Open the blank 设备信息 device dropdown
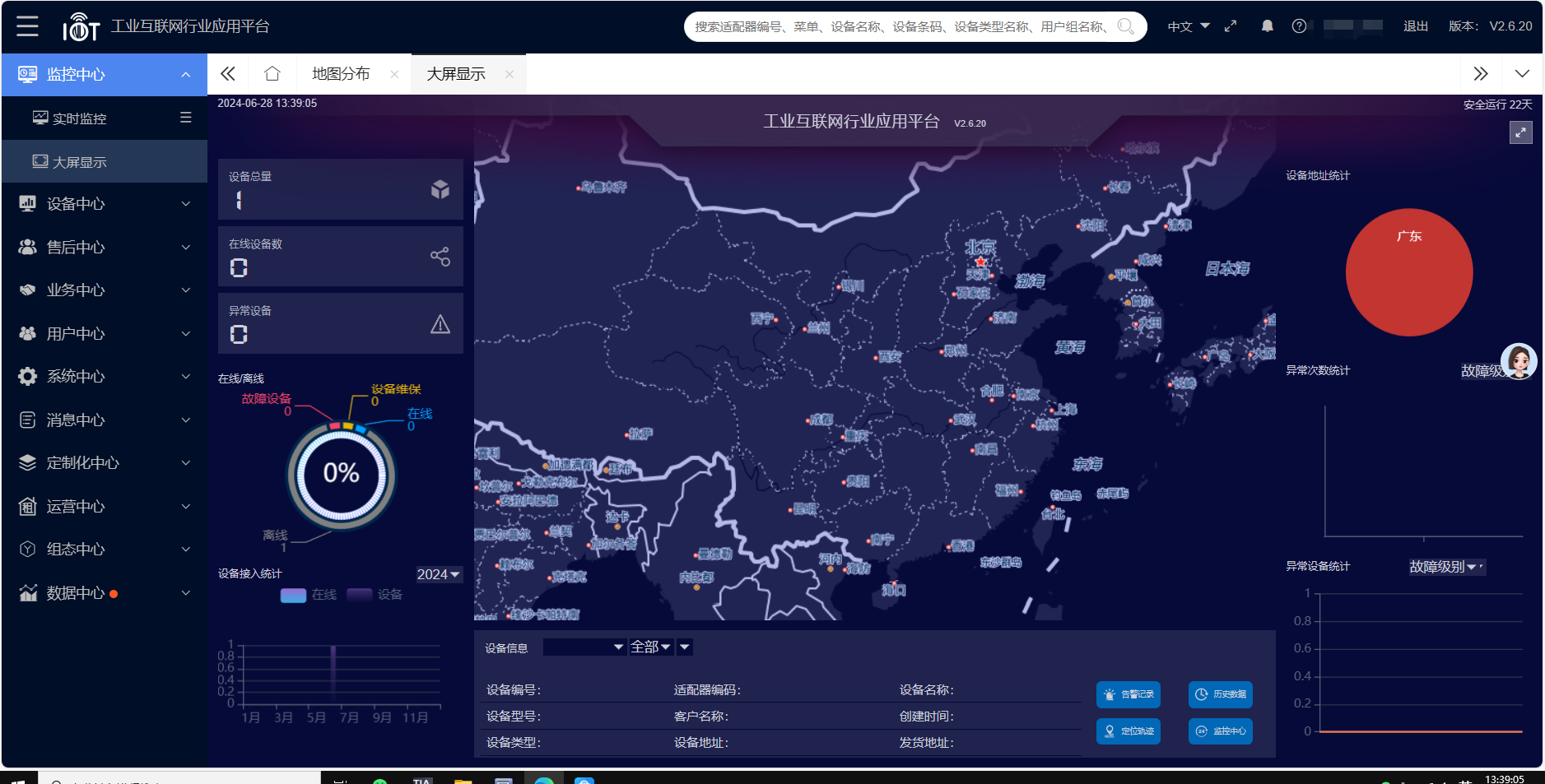 pos(584,647)
